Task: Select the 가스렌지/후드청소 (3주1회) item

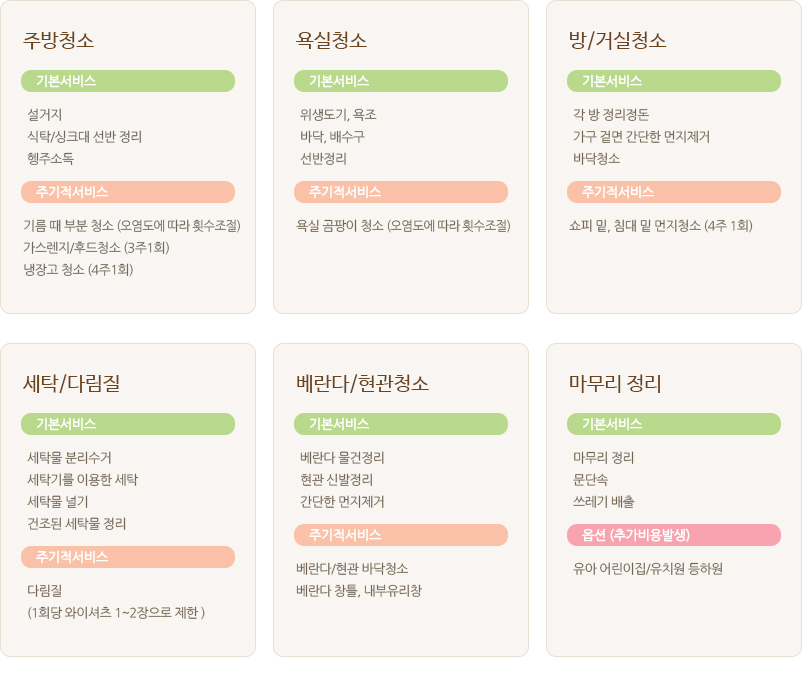Action: tap(96, 248)
